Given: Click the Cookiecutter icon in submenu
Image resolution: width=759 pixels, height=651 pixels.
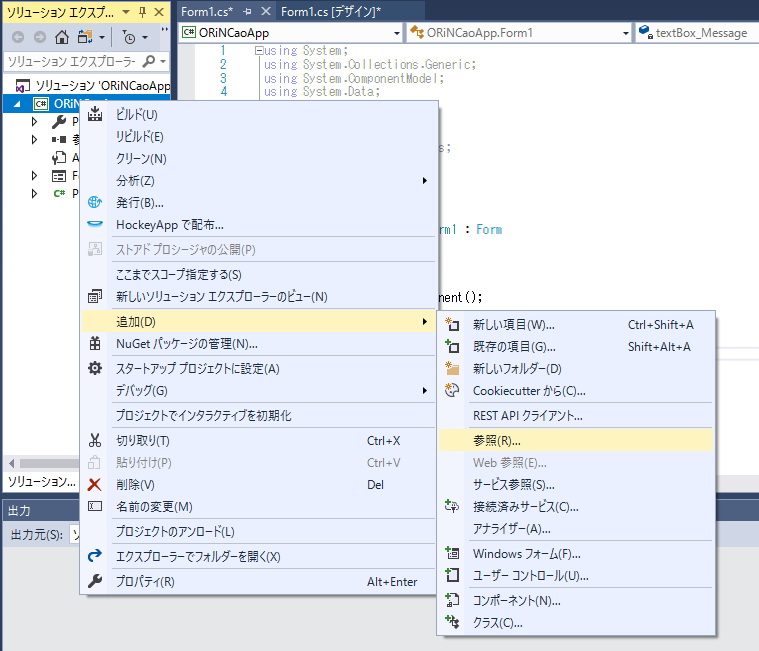Looking at the screenshot, I should pyautogui.click(x=452, y=390).
